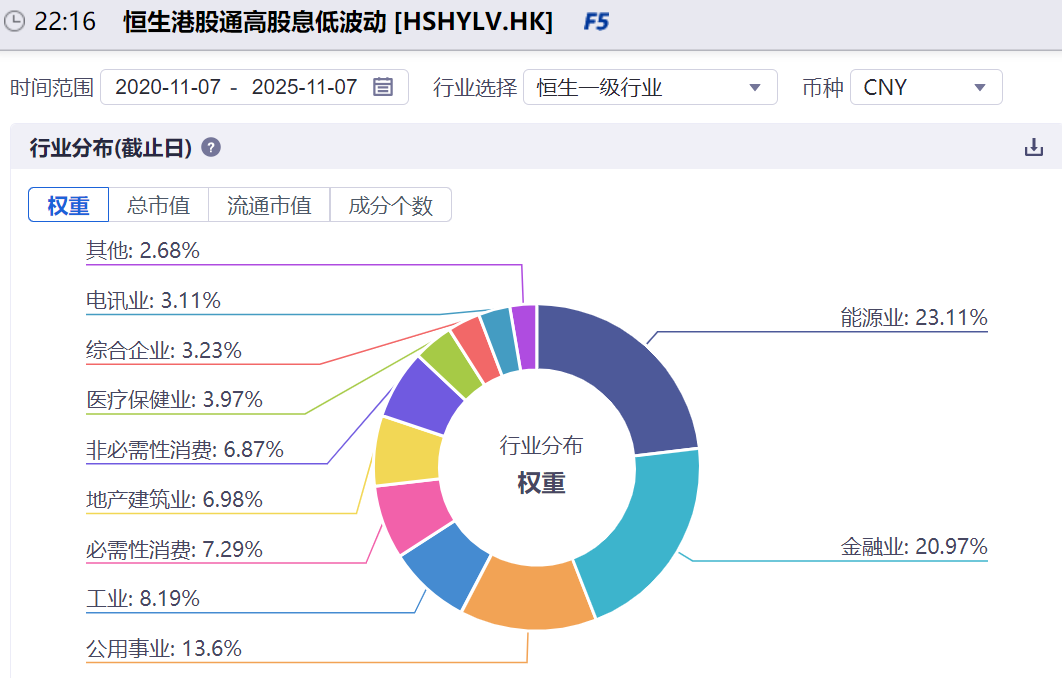Select the 权重 tab

pyautogui.click(x=68, y=205)
